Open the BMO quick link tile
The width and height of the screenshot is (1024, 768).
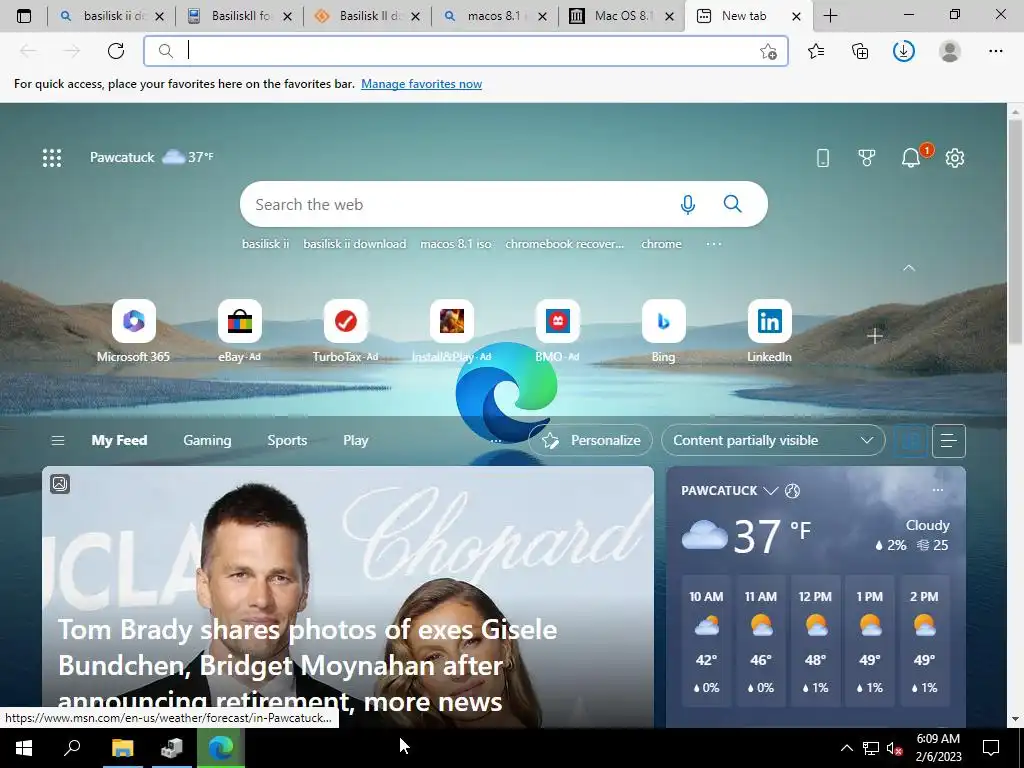(x=558, y=331)
